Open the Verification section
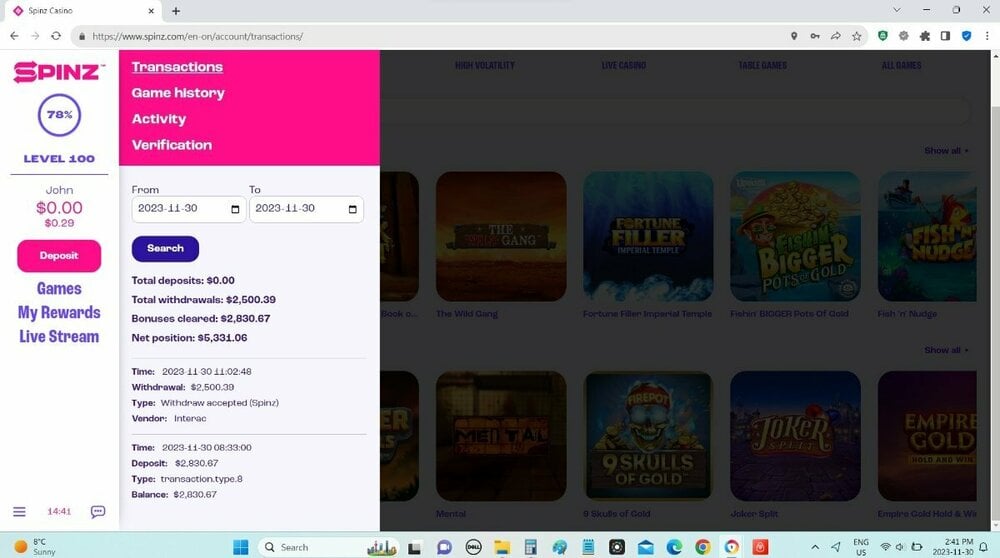 (172, 145)
